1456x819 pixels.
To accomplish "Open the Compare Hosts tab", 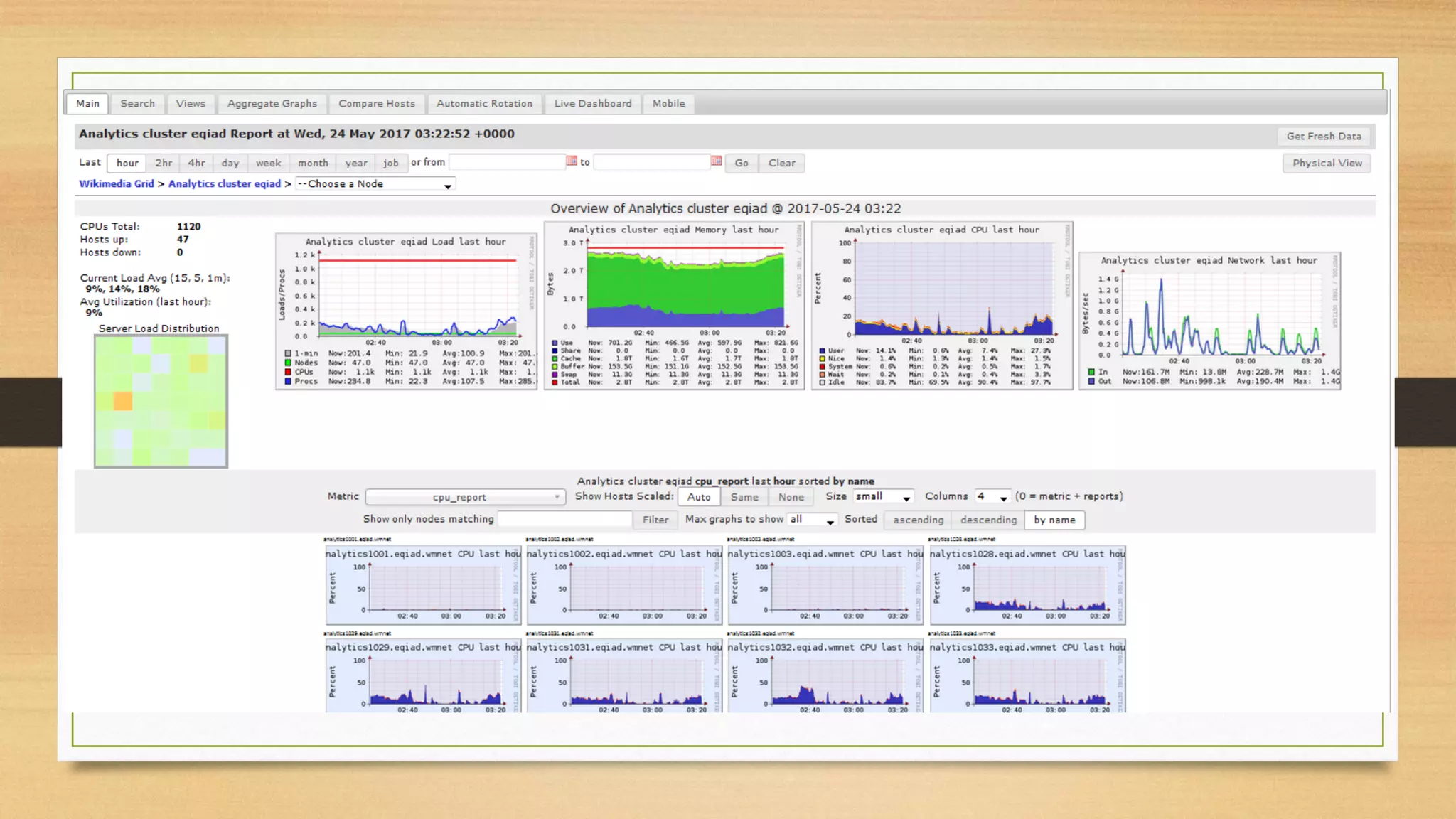I will (x=377, y=104).
